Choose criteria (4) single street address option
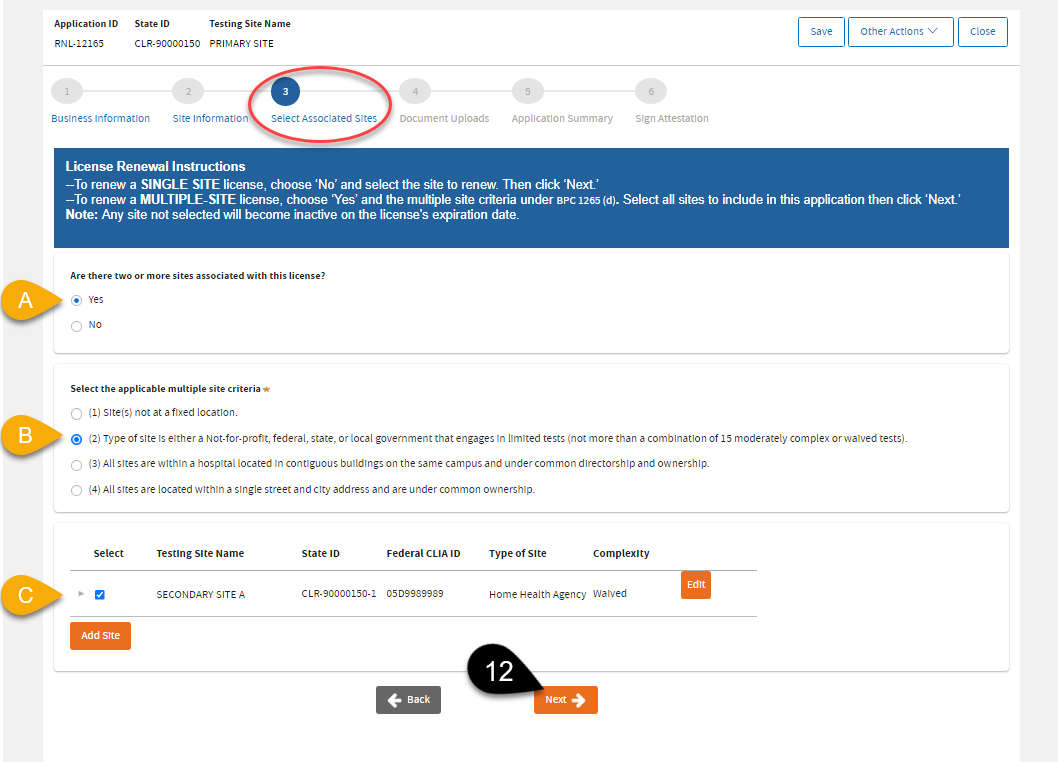This screenshot has width=1058, height=762. pyautogui.click(x=77, y=490)
